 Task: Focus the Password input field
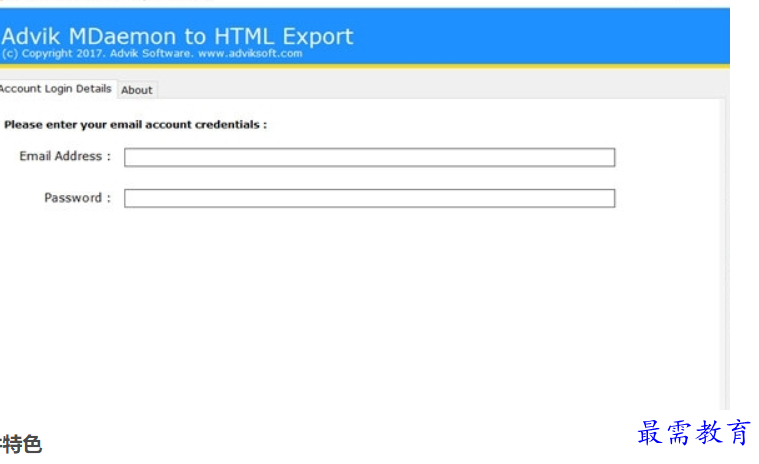(x=369, y=198)
